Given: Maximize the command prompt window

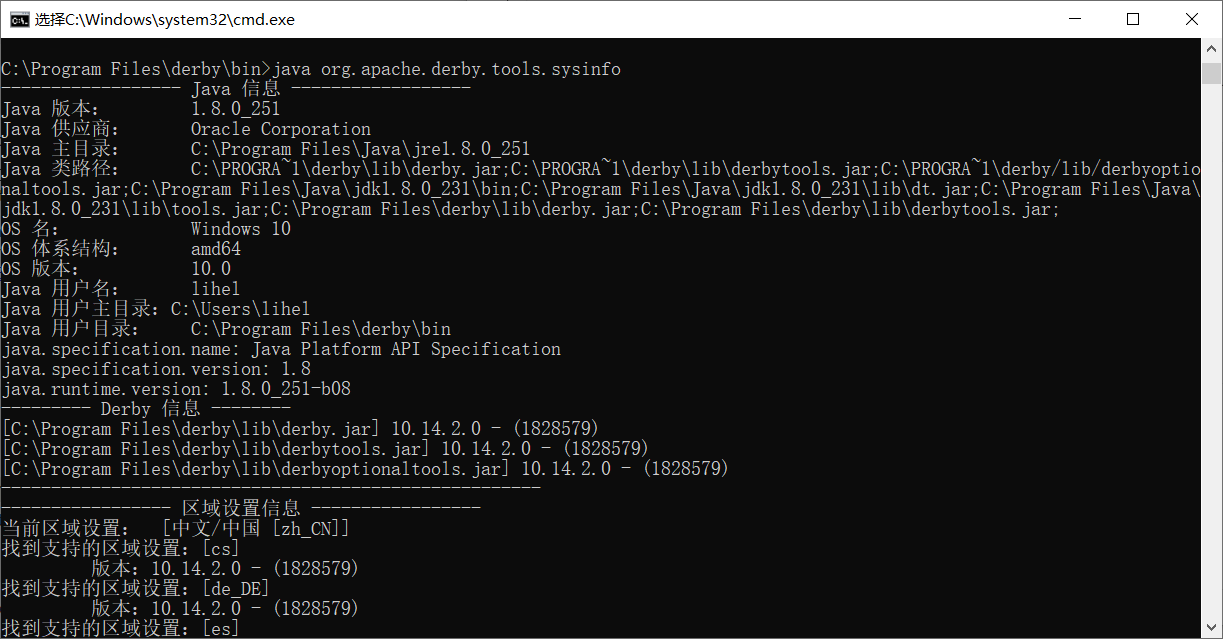Looking at the screenshot, I should pyautogui.click(x=1132, y=19).
